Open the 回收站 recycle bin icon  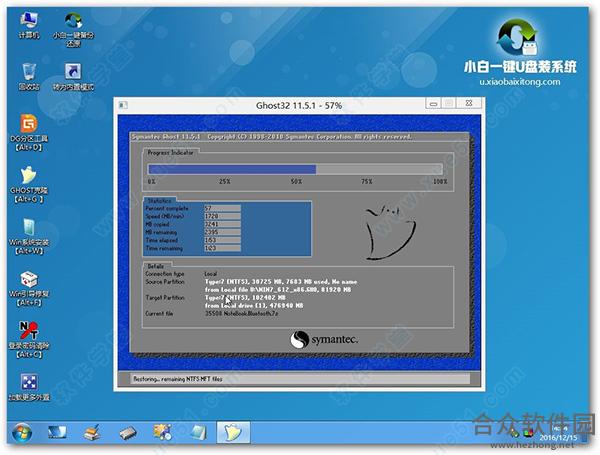pyautogui.click(x=29, y=77)
